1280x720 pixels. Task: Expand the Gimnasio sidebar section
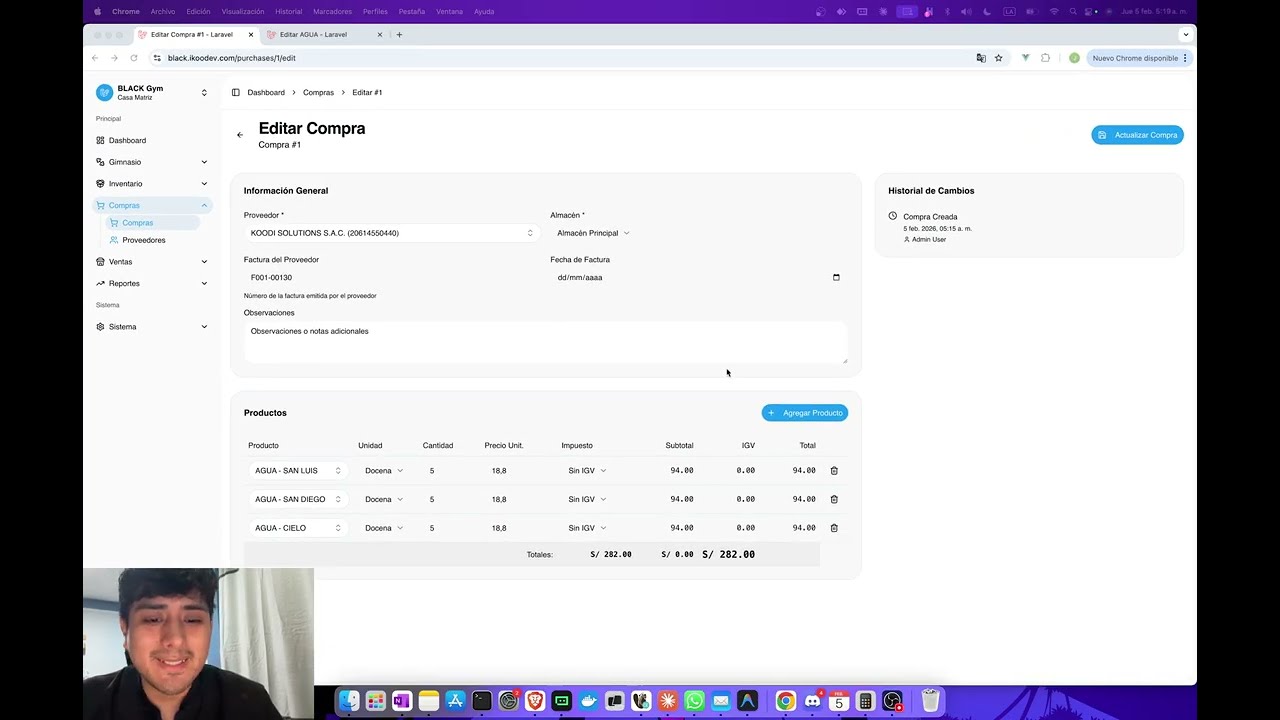152,162
